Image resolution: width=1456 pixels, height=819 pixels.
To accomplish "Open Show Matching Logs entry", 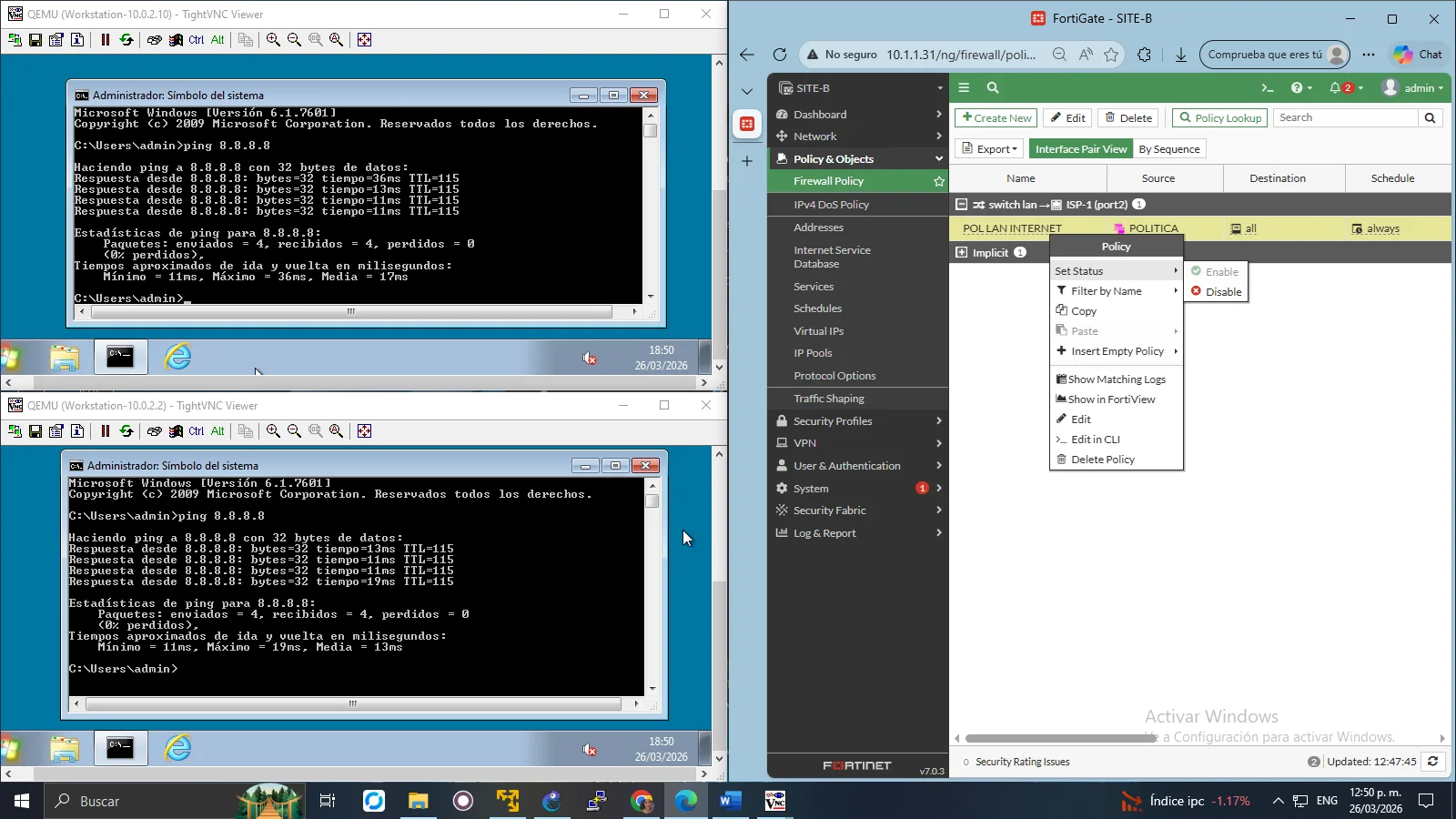I will point(1116,379).
